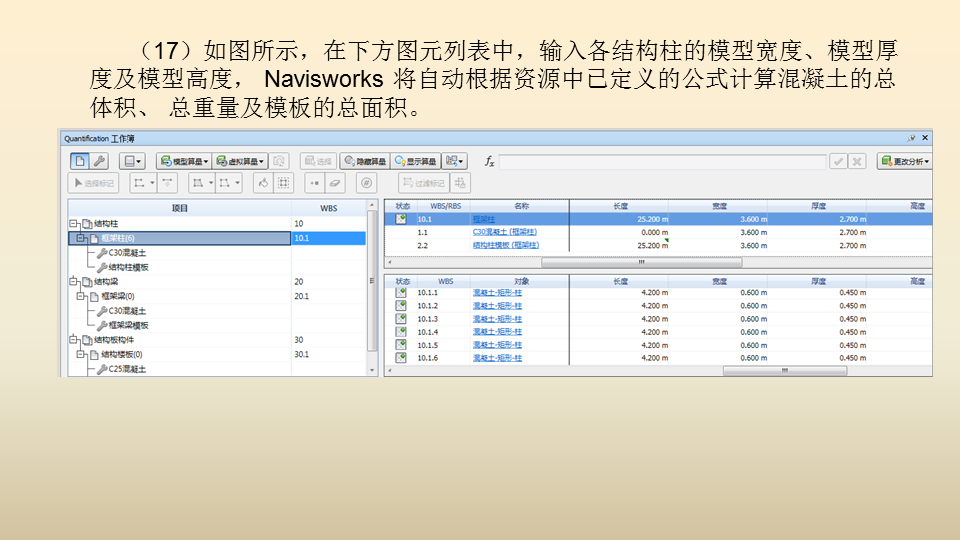Select the polyline markup tool icon
This screenshot has height=540, width=960.
click(x=140, y=182)
